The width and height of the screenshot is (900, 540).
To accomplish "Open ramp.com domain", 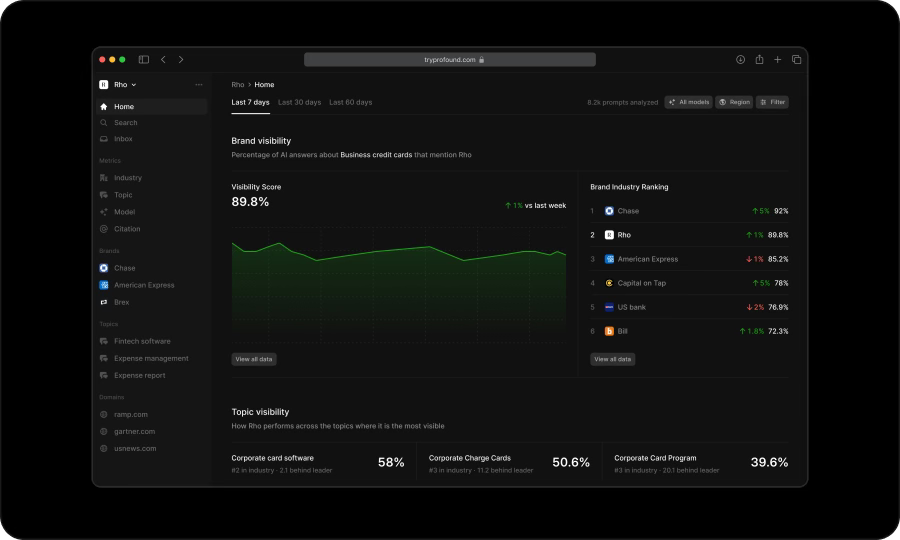I will (152, 414).
